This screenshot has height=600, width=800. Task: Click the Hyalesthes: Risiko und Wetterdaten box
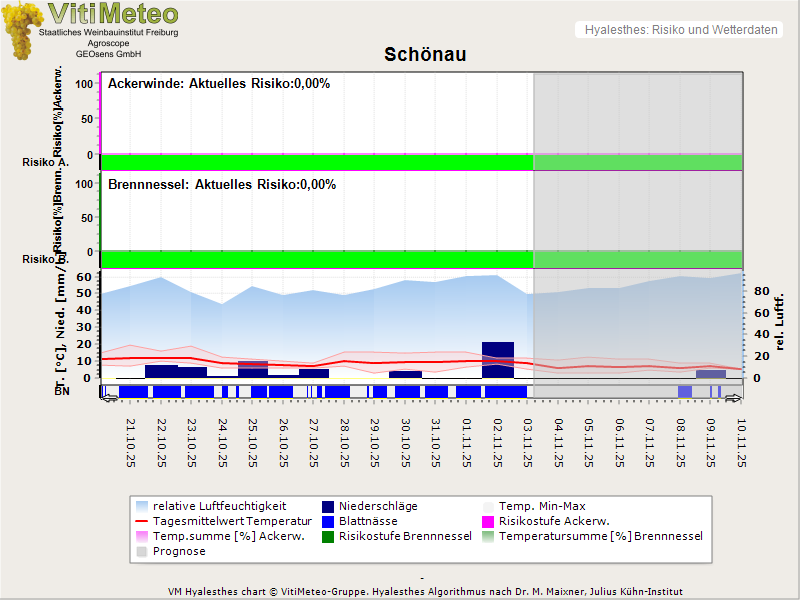pos(679,30)
